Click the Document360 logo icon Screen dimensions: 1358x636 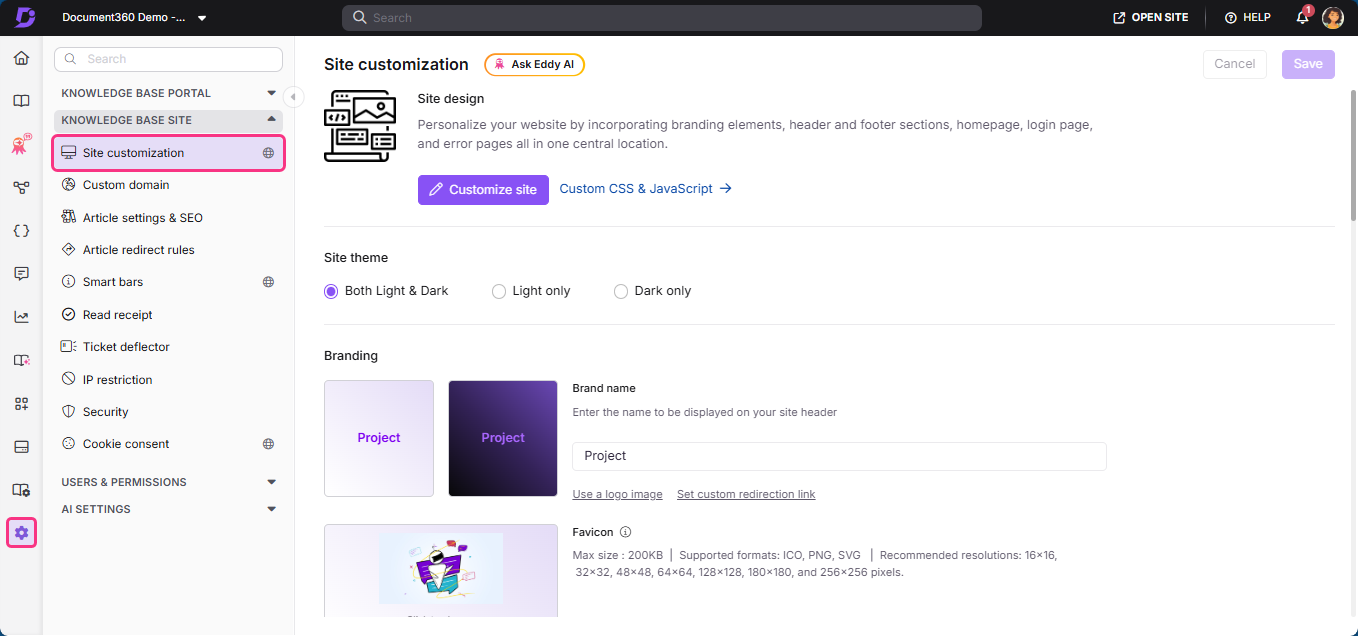(x=25, y=17)
